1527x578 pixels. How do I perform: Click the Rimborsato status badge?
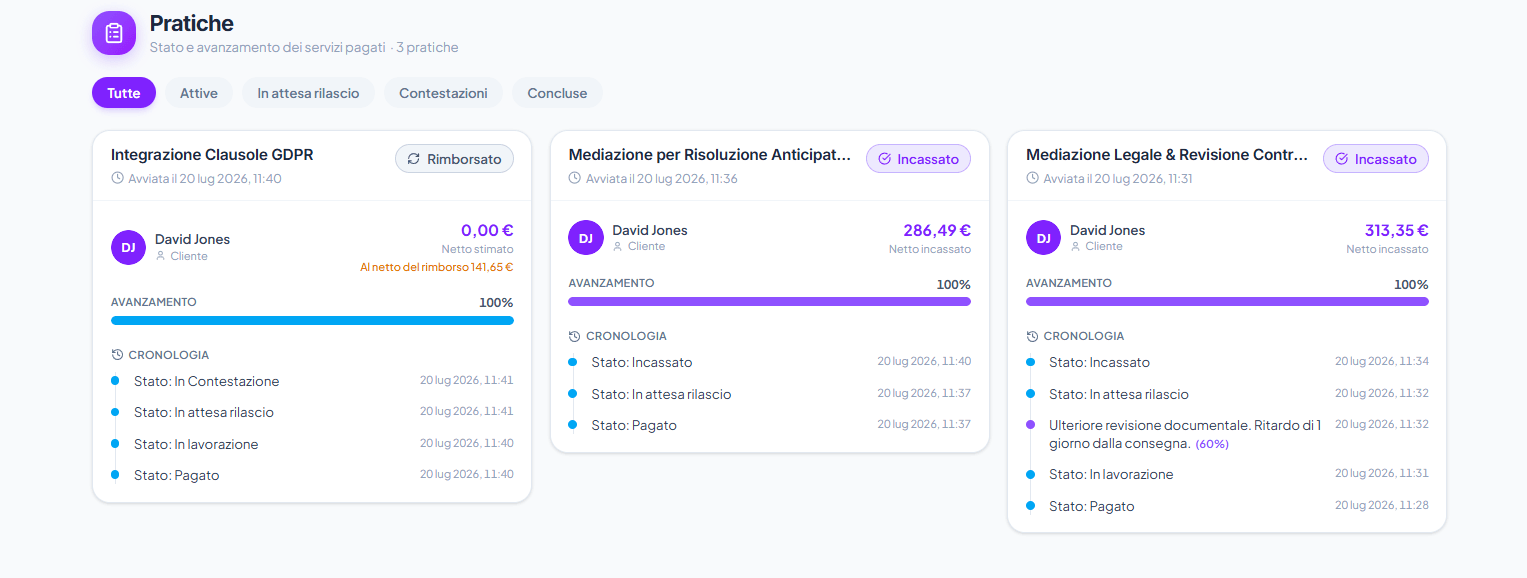point(454,159)
